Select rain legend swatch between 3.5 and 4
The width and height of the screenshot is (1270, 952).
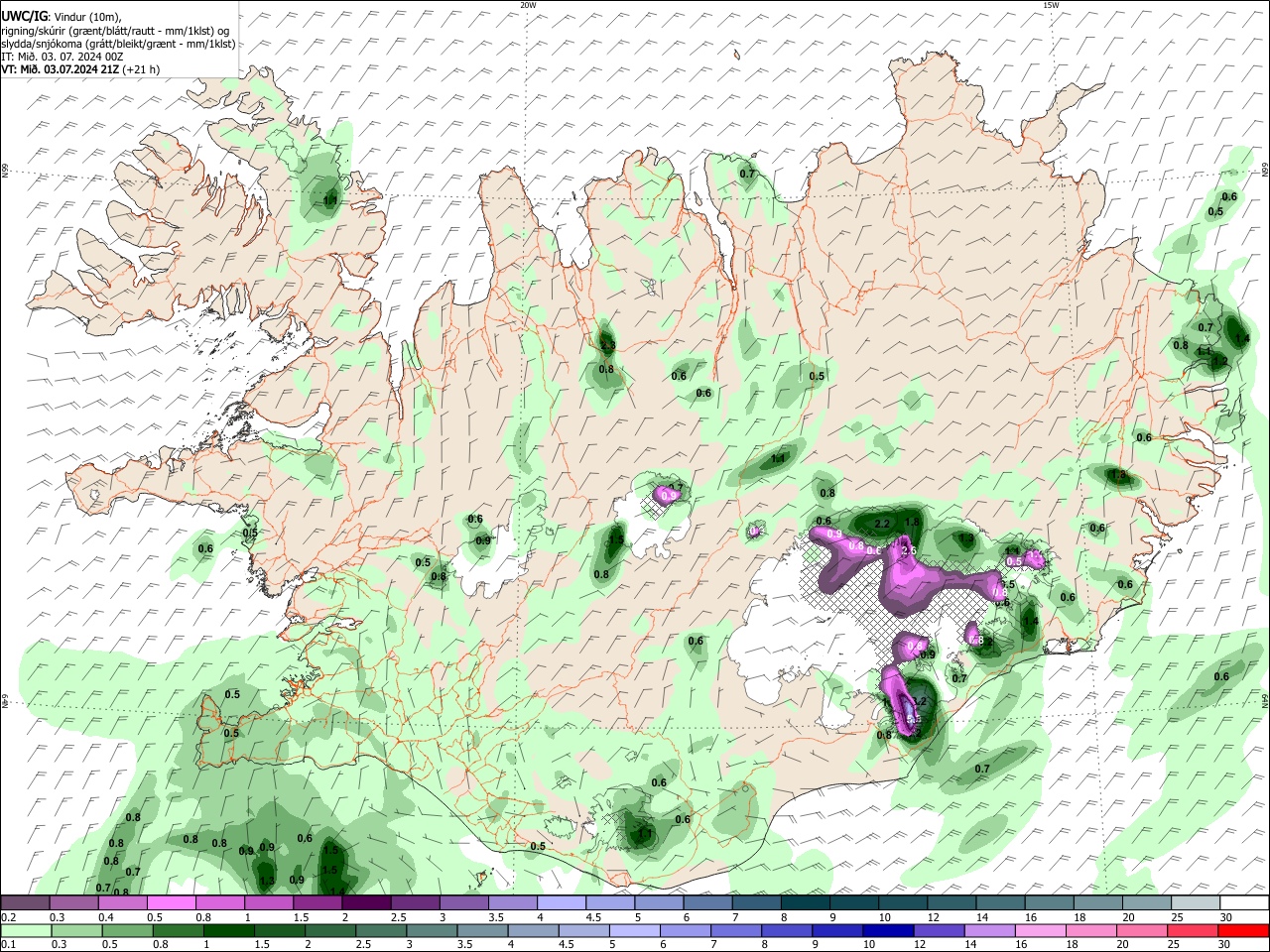click(x=481, y=930)
